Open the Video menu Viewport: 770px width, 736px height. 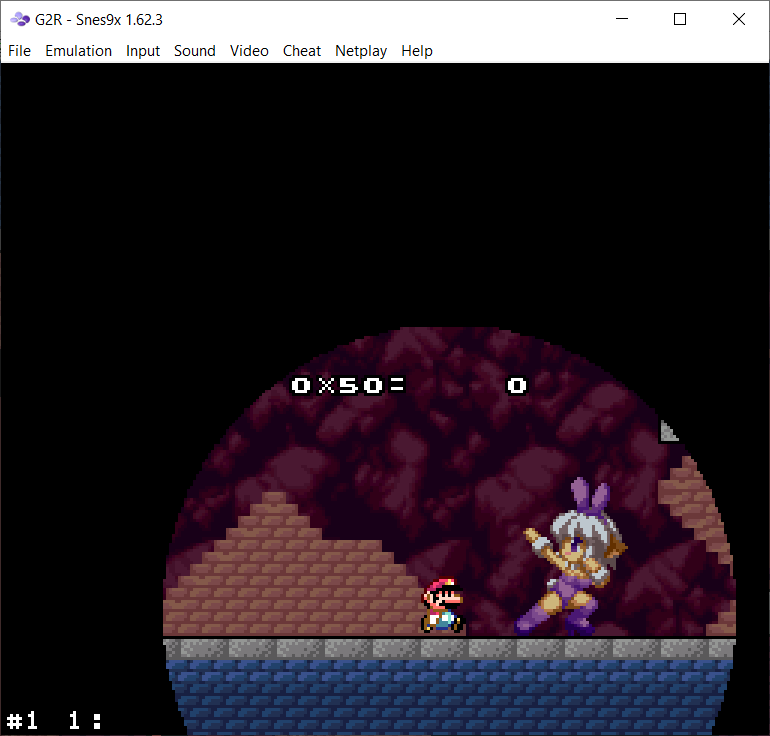pos(249,51)
